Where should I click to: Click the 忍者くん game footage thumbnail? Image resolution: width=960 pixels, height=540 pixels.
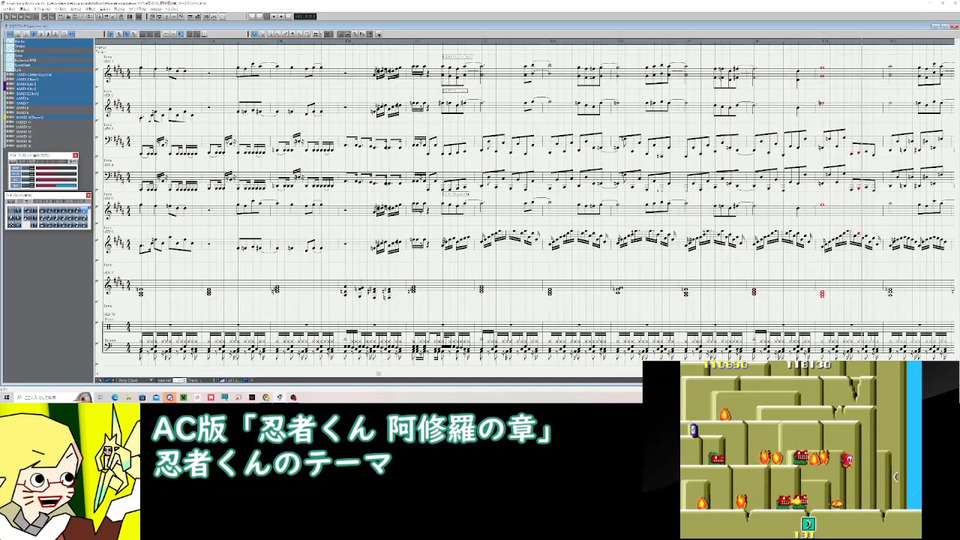801,450
